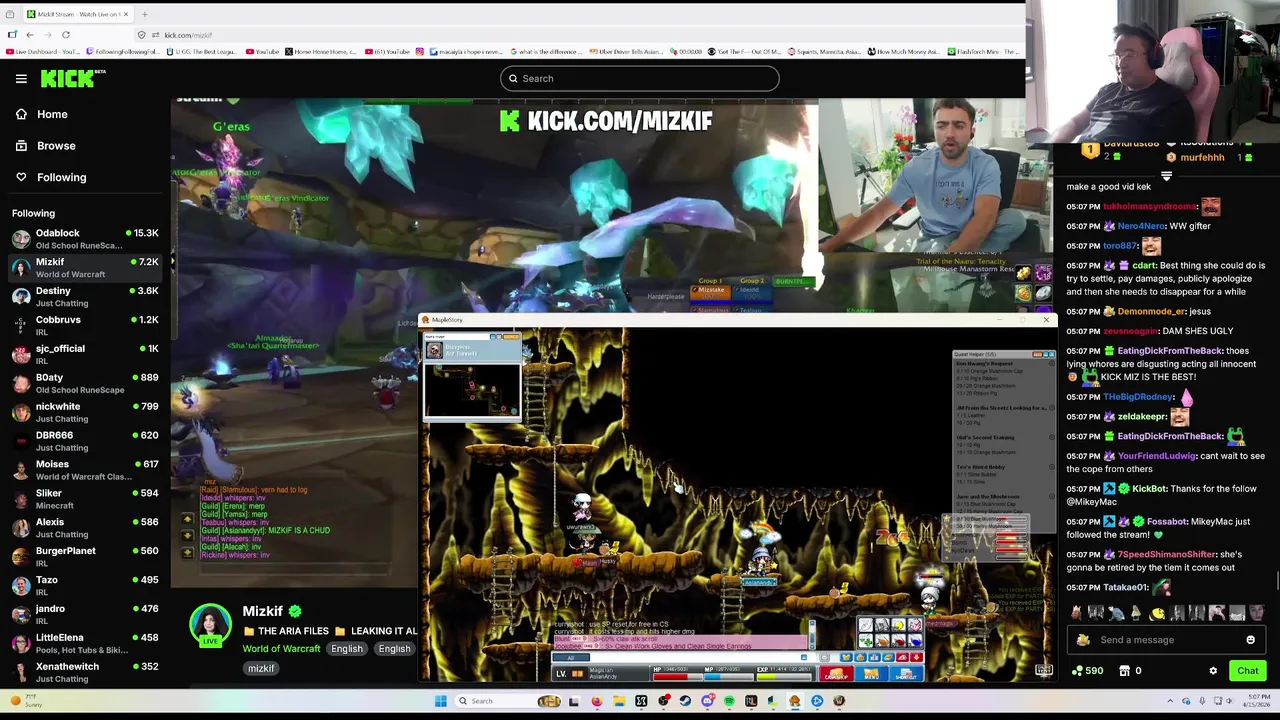Open Destiny's channel in sidebar
This screenshot has height=720, width=1280.
pyautogui.click(x=85, y=296)
